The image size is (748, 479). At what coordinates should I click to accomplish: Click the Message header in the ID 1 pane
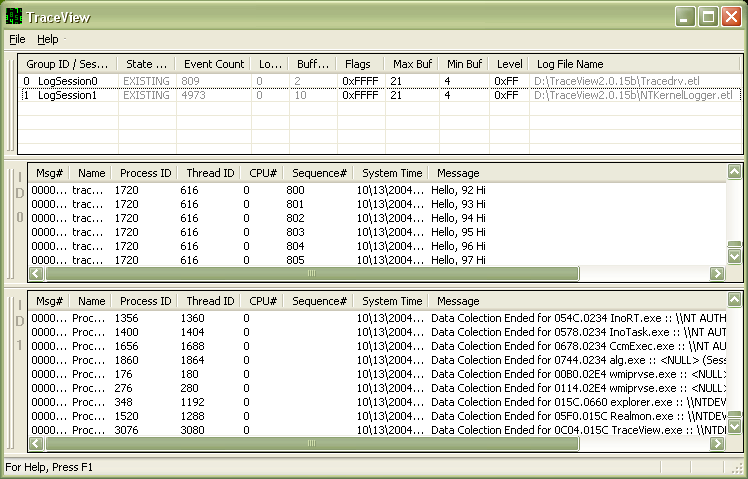458,301
